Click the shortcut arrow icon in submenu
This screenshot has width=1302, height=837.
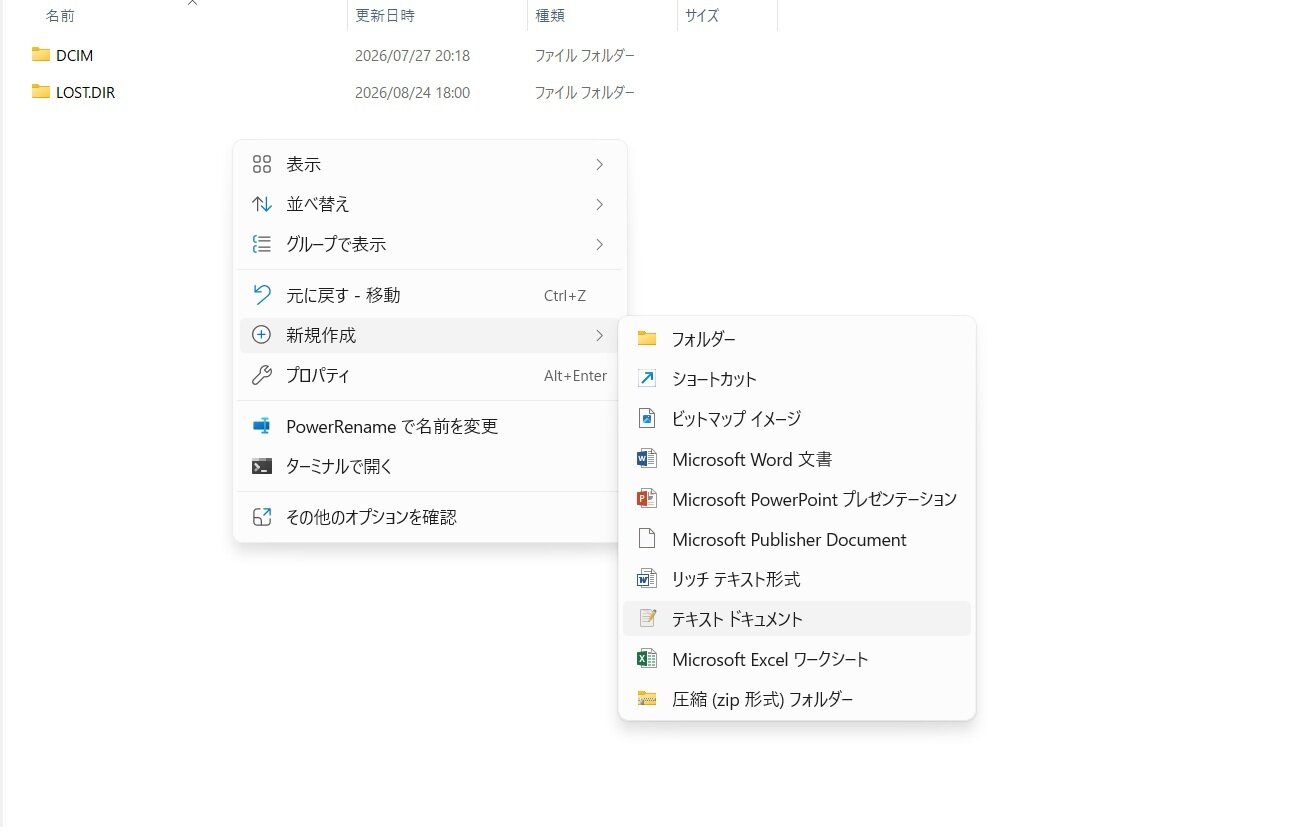647,379
